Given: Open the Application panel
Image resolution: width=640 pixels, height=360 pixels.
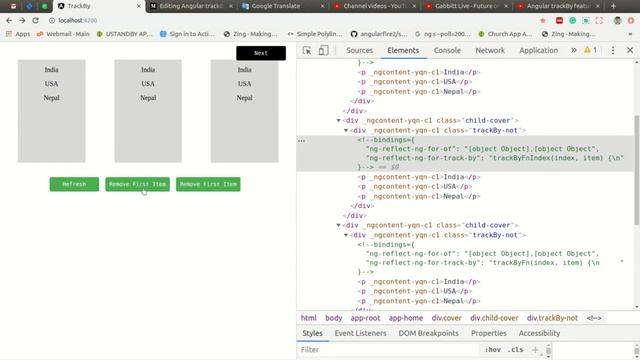Looking at the screenshot, I should pyautogui.click(x=538, y=50).
